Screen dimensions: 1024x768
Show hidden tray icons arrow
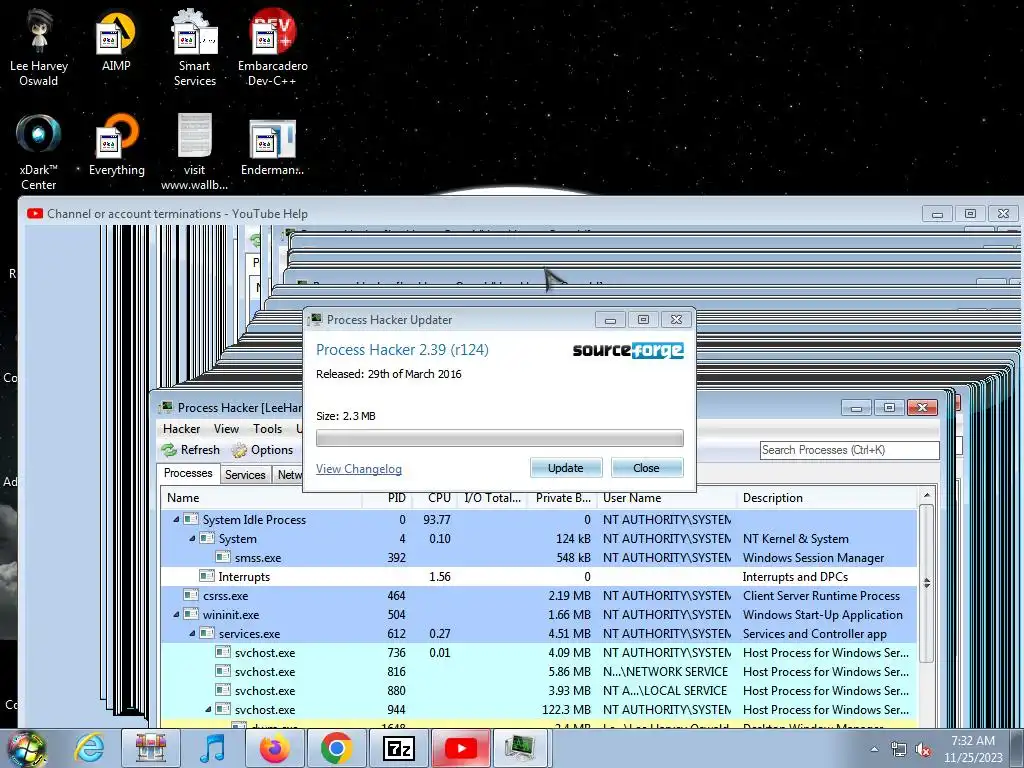pyautogui.click(x=874, y=750)
